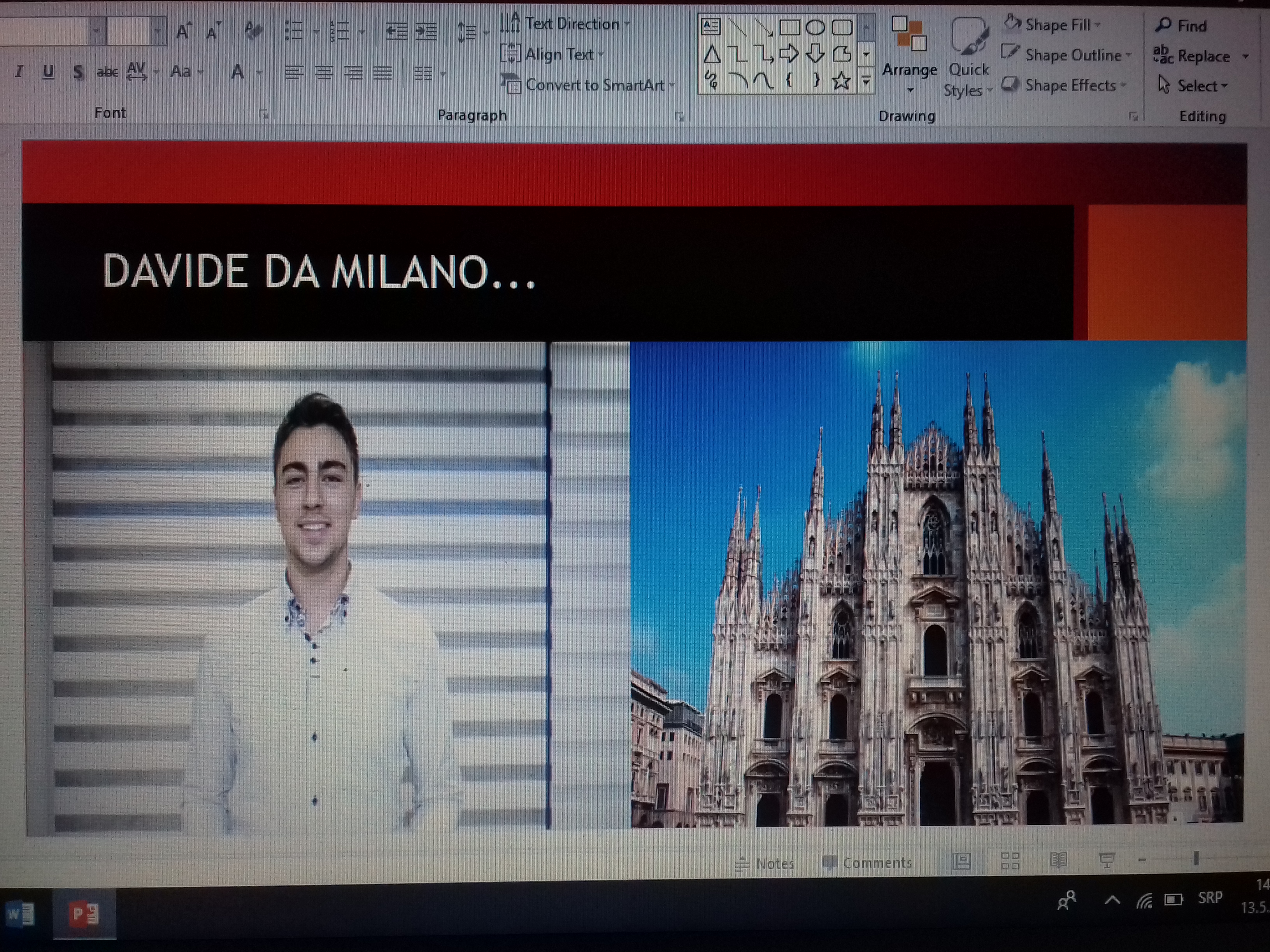The height and width of the screenshot is (952, 1270).
Task: Toggle strikethrough text formatting
Action: 107,72
